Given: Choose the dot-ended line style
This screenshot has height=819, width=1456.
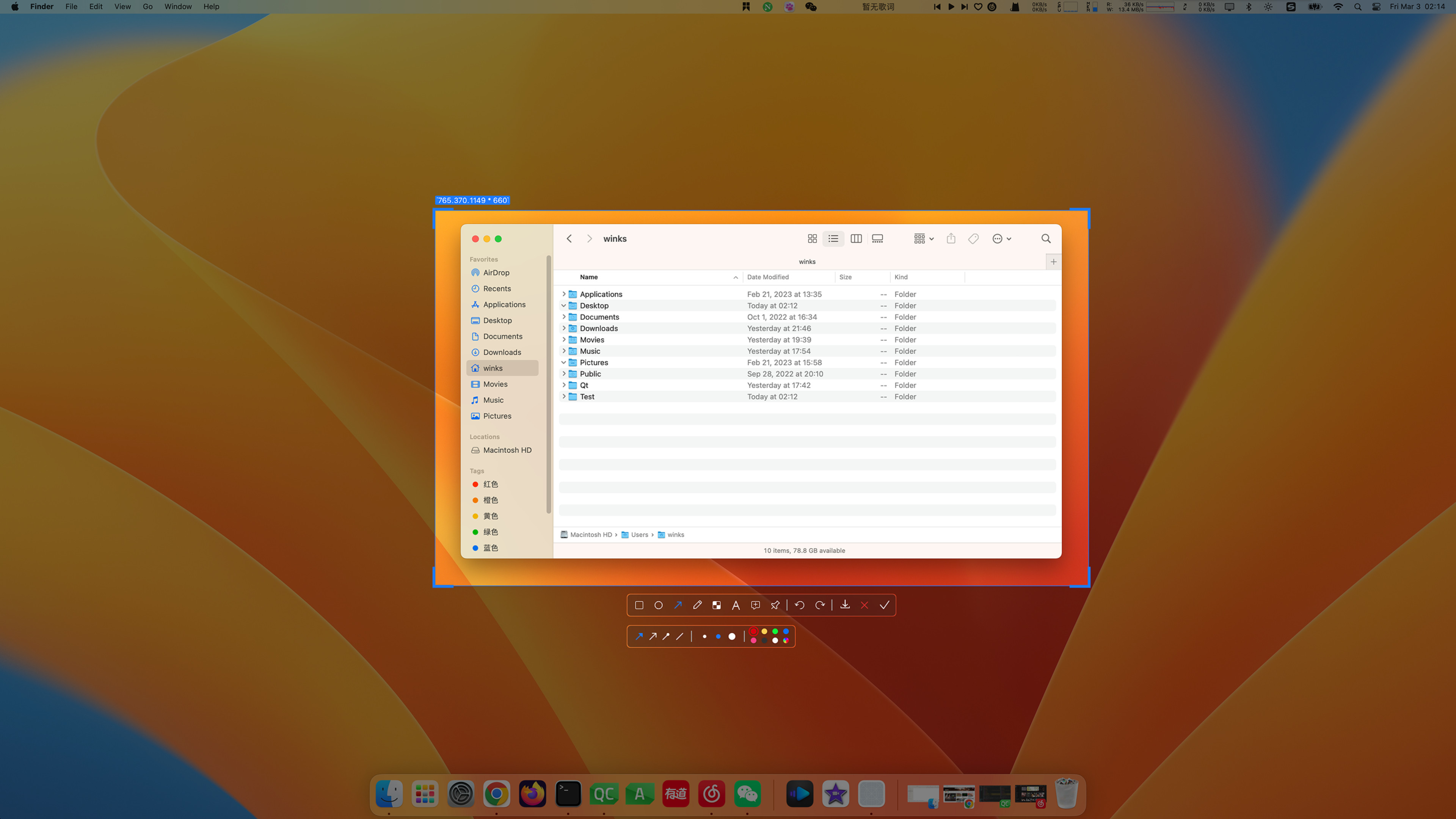Looking at the screenshot, I should (x=667, y=637).
